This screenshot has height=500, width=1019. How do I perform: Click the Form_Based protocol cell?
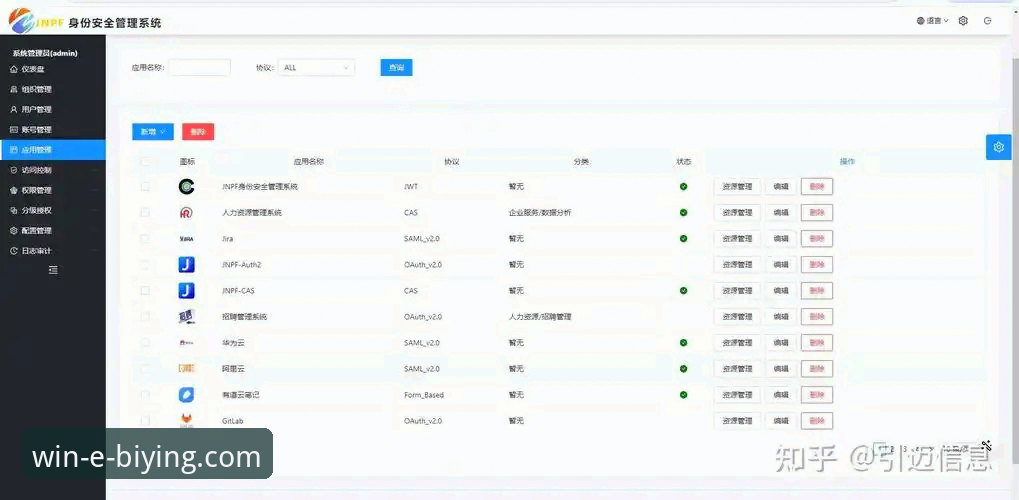coord(424,395)
